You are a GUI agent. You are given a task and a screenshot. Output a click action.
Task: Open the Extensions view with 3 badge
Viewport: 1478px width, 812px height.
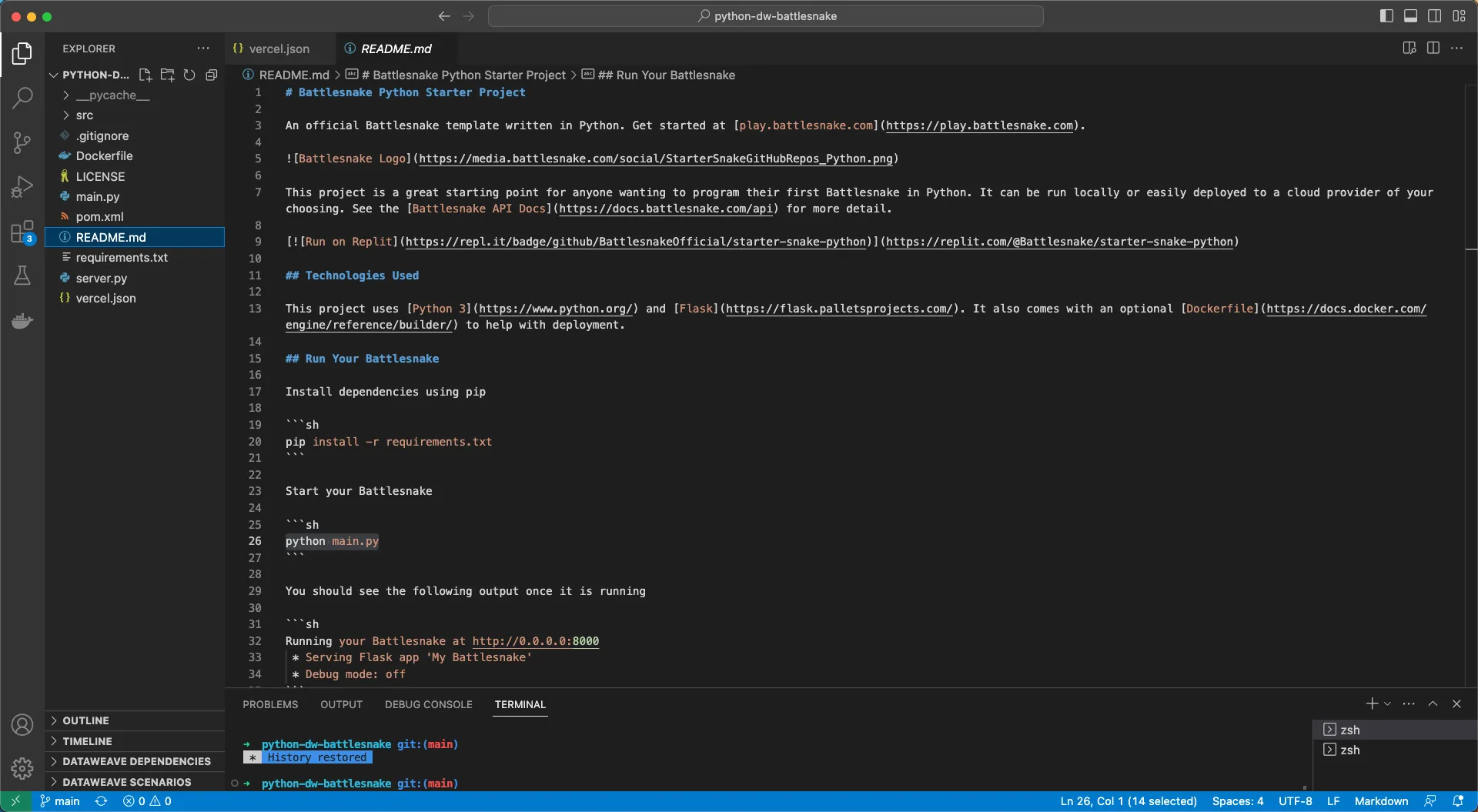22,232
